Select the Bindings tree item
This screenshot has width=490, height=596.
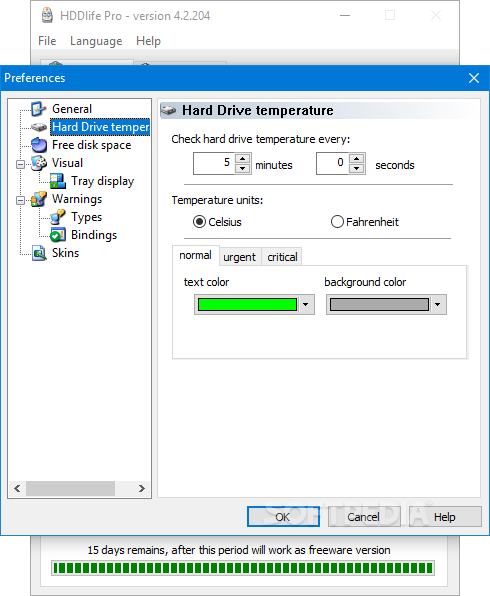[94, 235]
